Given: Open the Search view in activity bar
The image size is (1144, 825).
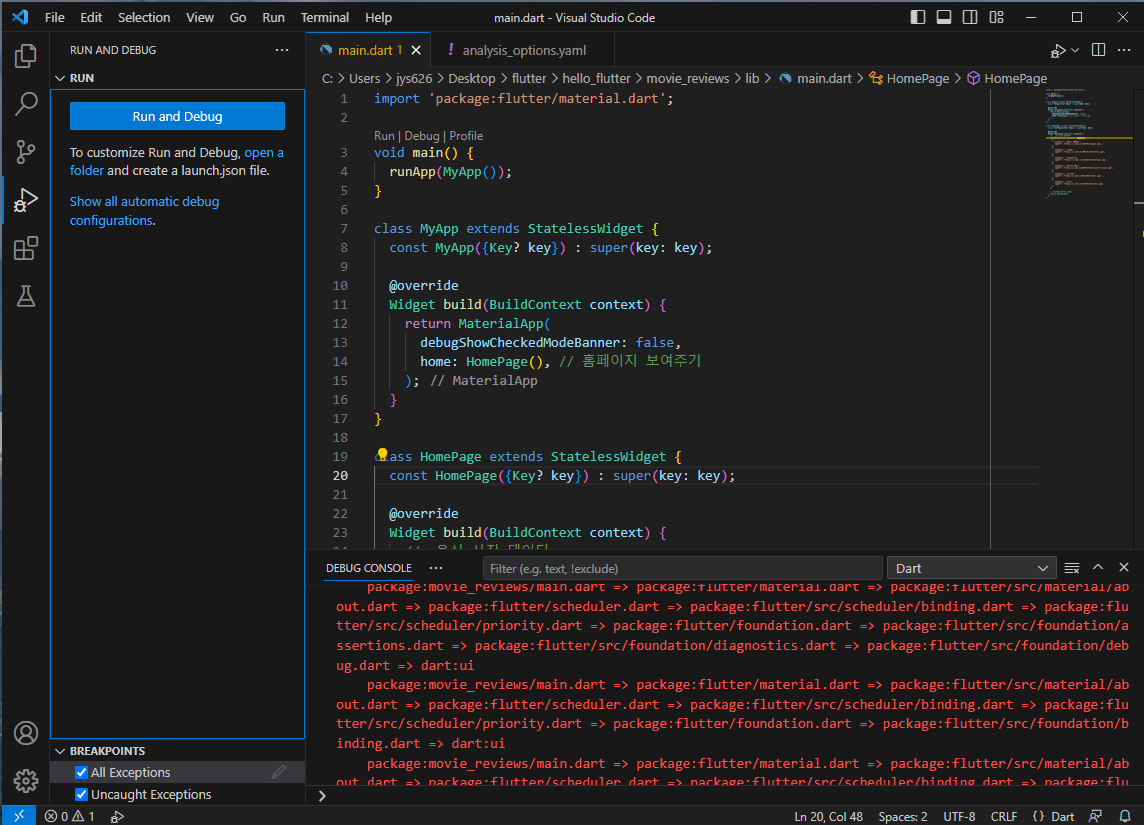Looking at the screenshot, I should 26,104.
